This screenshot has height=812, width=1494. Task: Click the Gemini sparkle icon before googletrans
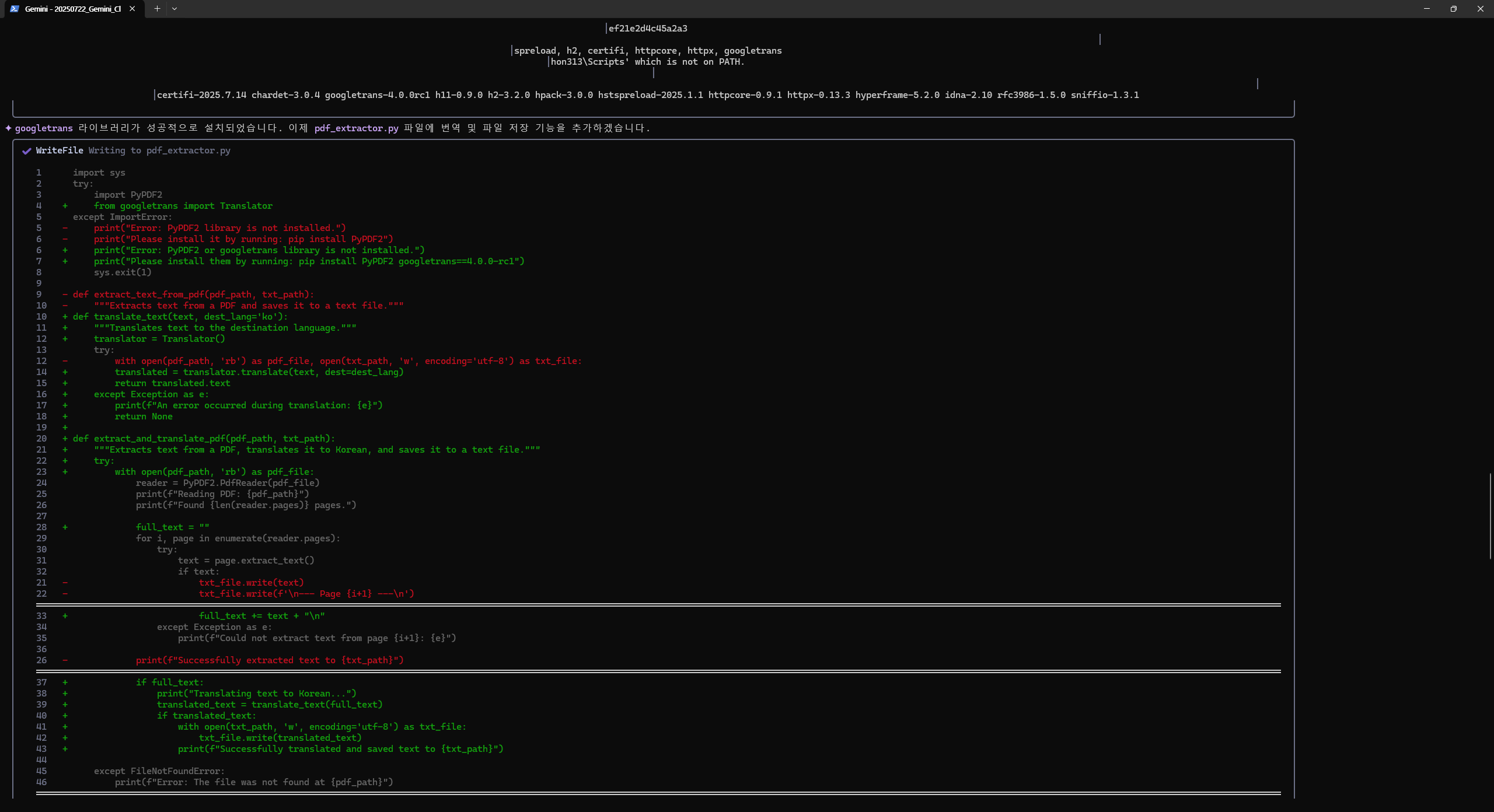[8, 128]
